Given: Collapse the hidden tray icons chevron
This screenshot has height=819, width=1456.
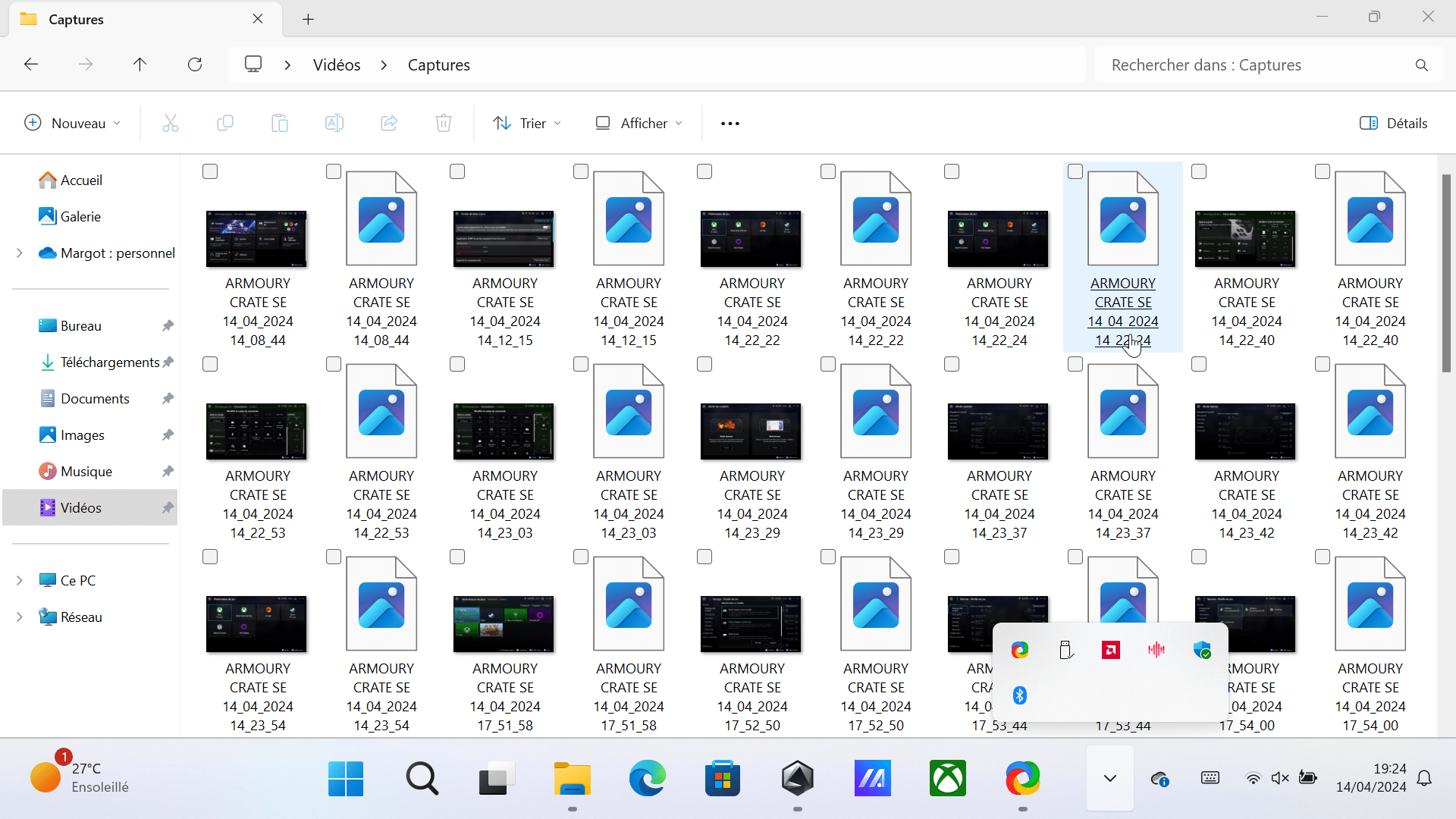Looking at the screenshot, I should point(1110,778).
